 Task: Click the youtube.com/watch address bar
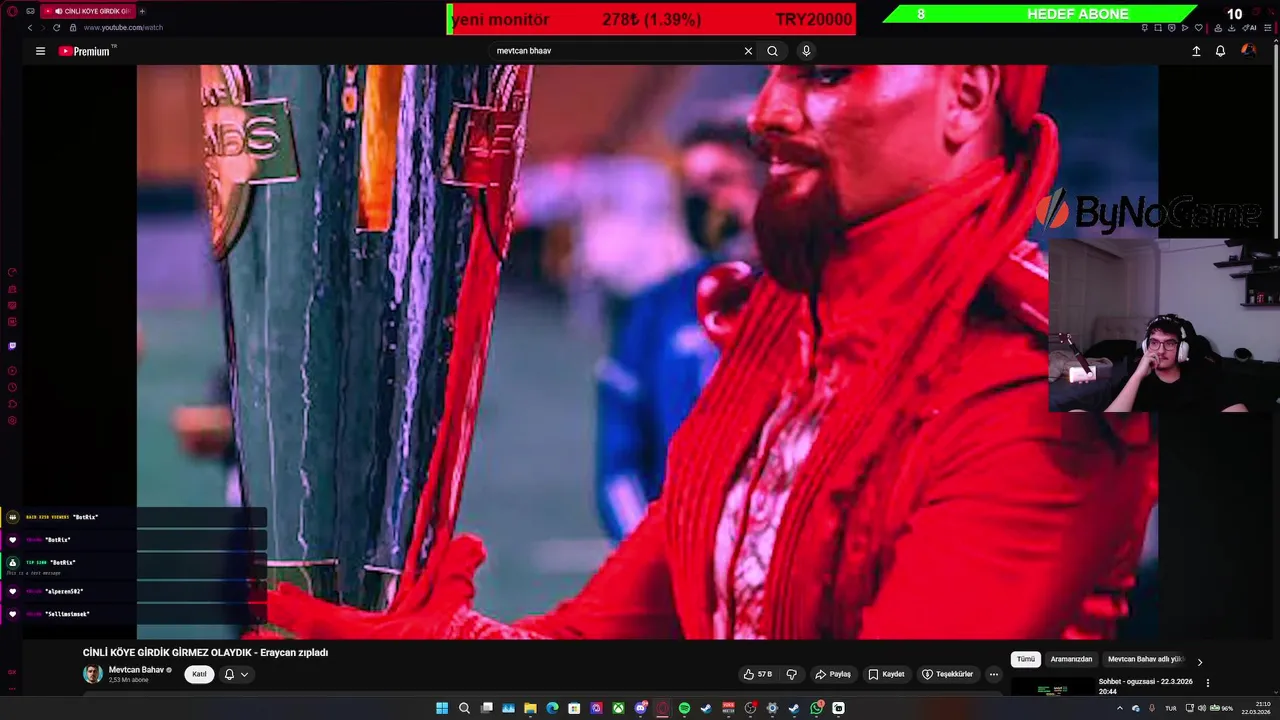click(x=123, y=28)
